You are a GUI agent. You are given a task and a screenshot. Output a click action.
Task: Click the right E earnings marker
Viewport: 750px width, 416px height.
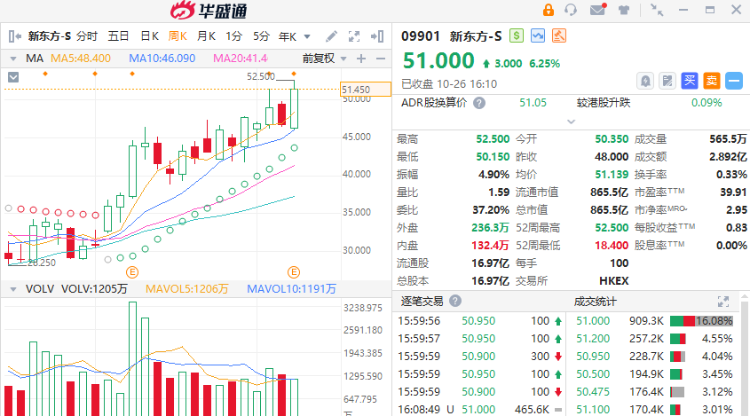[294, 272]
